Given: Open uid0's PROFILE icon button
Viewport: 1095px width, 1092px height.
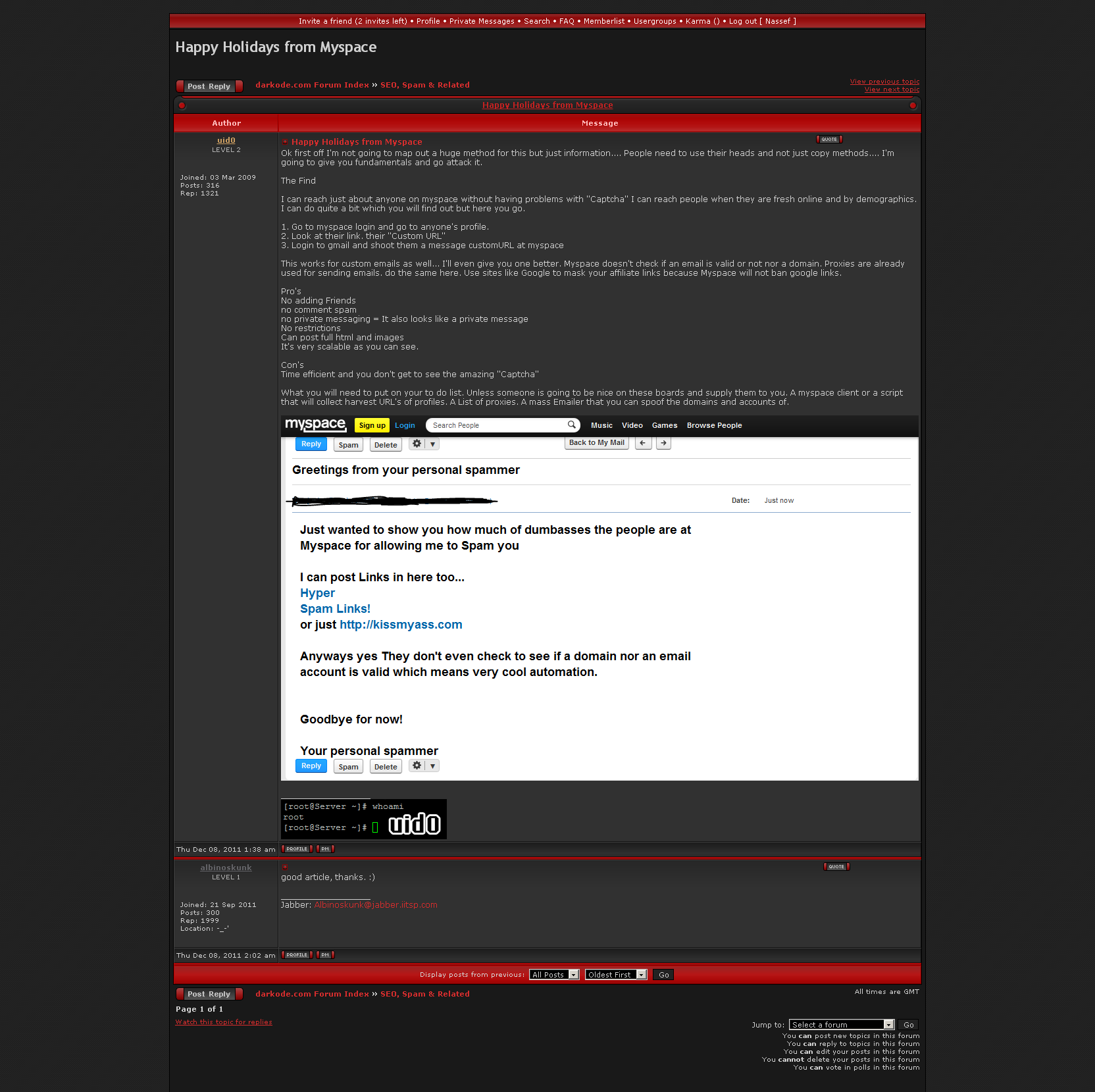Looking at the screenshot, I should point(297,849).
